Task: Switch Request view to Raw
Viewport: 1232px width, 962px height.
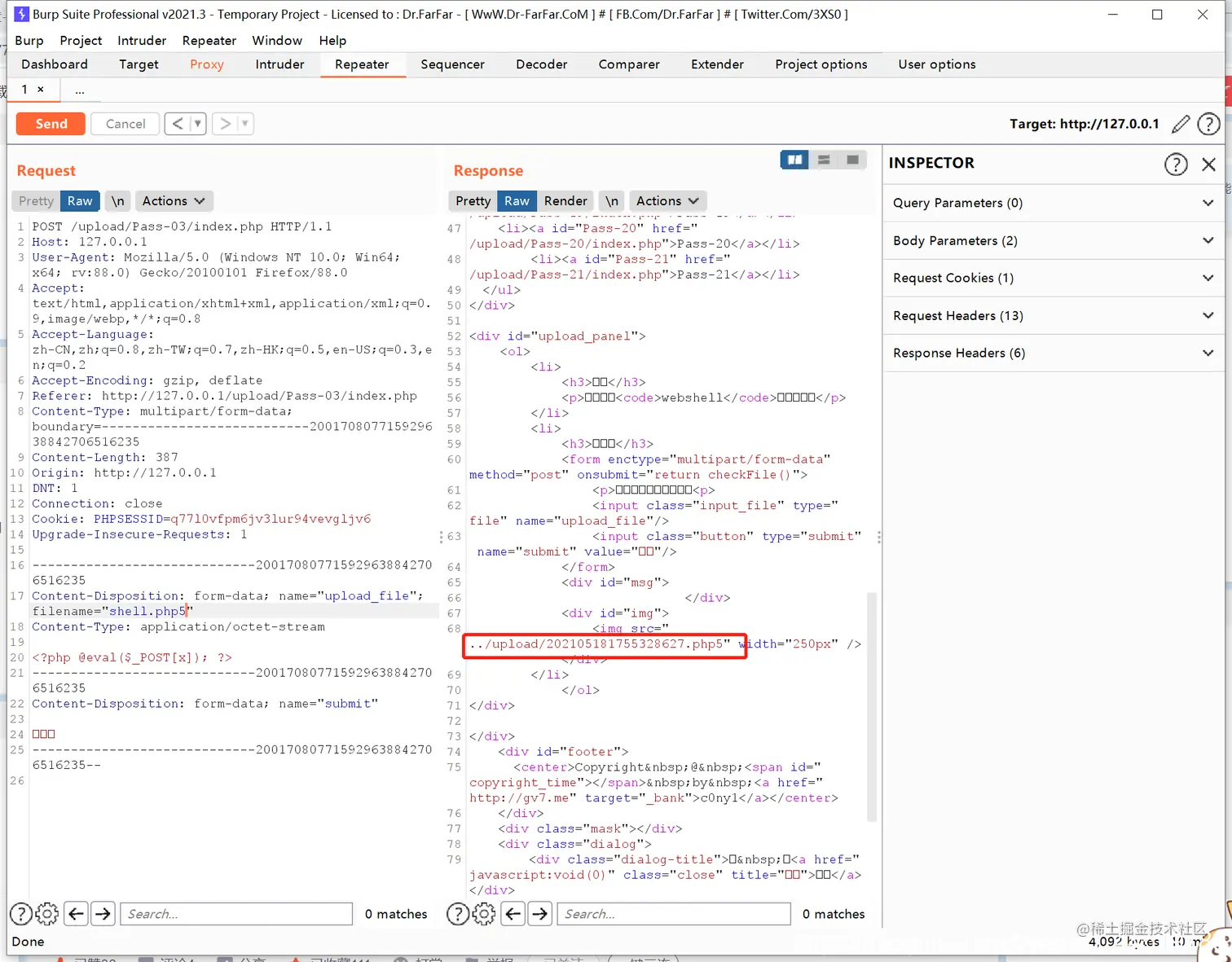Action: click(80, 201)
